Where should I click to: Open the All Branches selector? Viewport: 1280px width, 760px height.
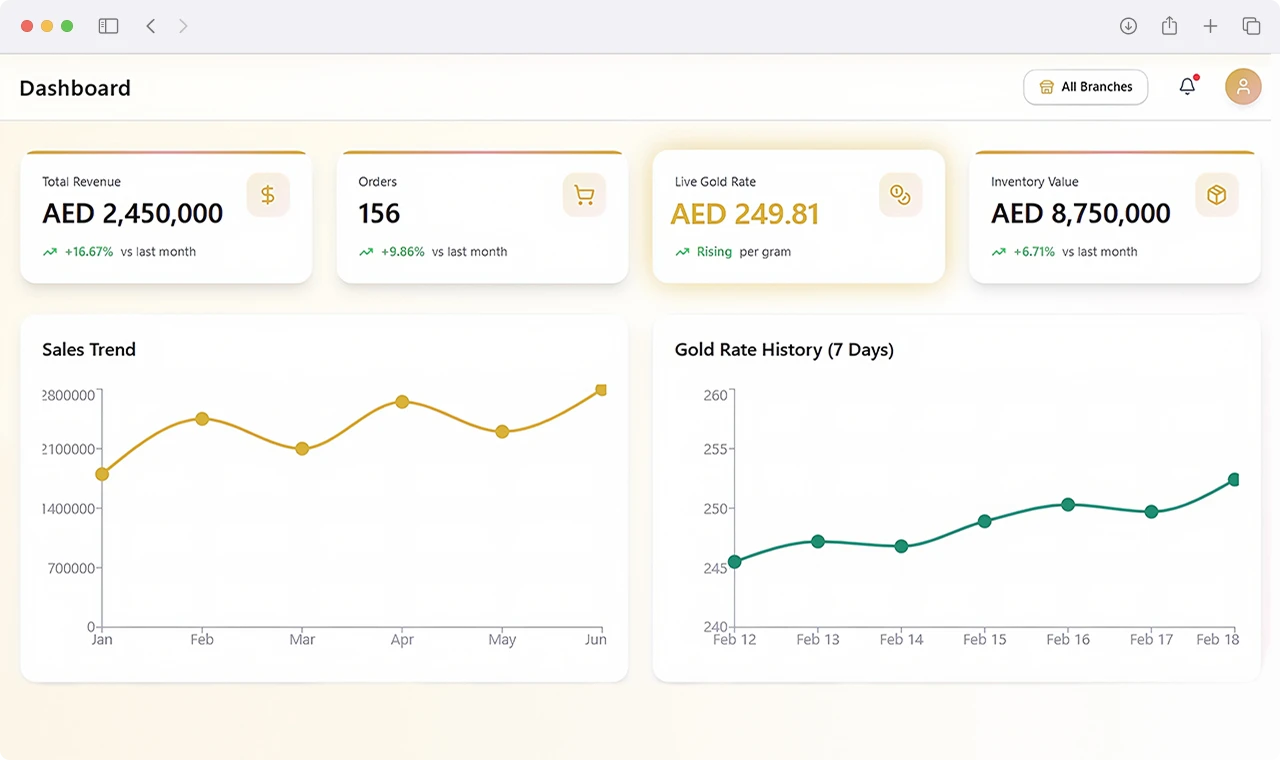coord(1085,87)
